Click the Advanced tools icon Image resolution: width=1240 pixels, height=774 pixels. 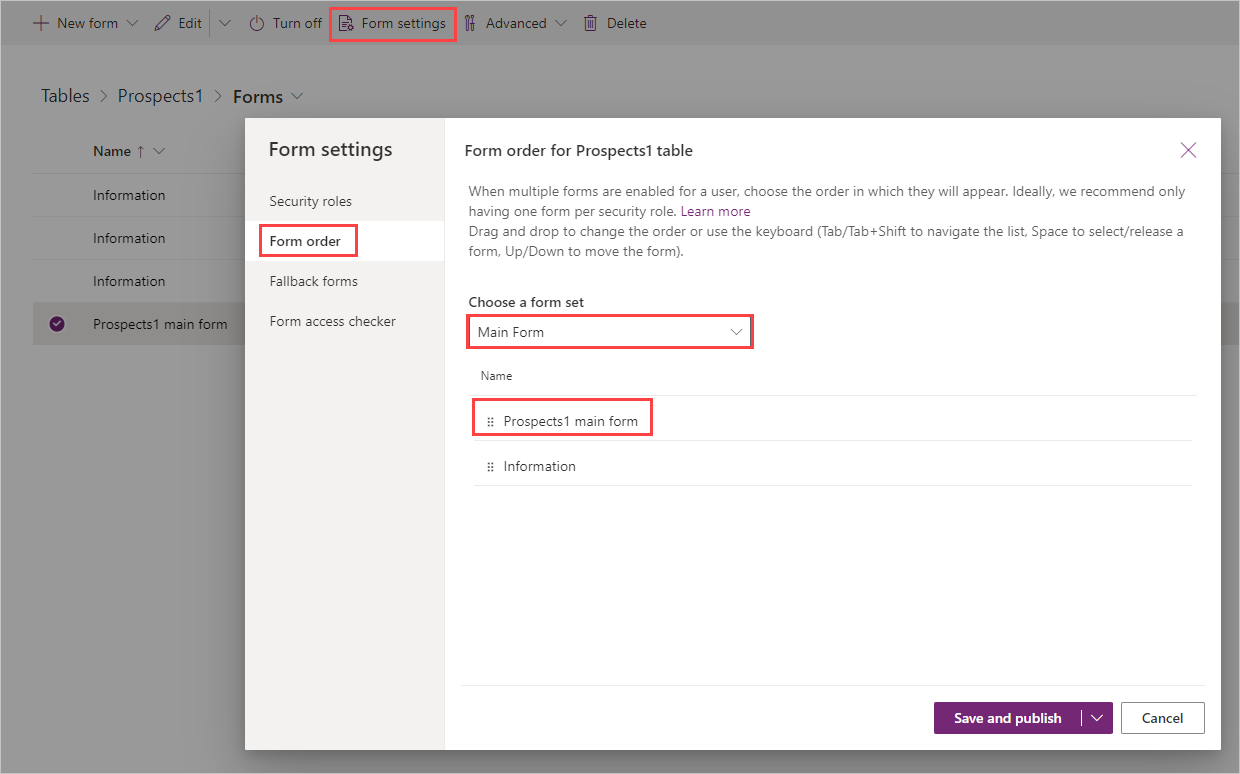point(470,23)
